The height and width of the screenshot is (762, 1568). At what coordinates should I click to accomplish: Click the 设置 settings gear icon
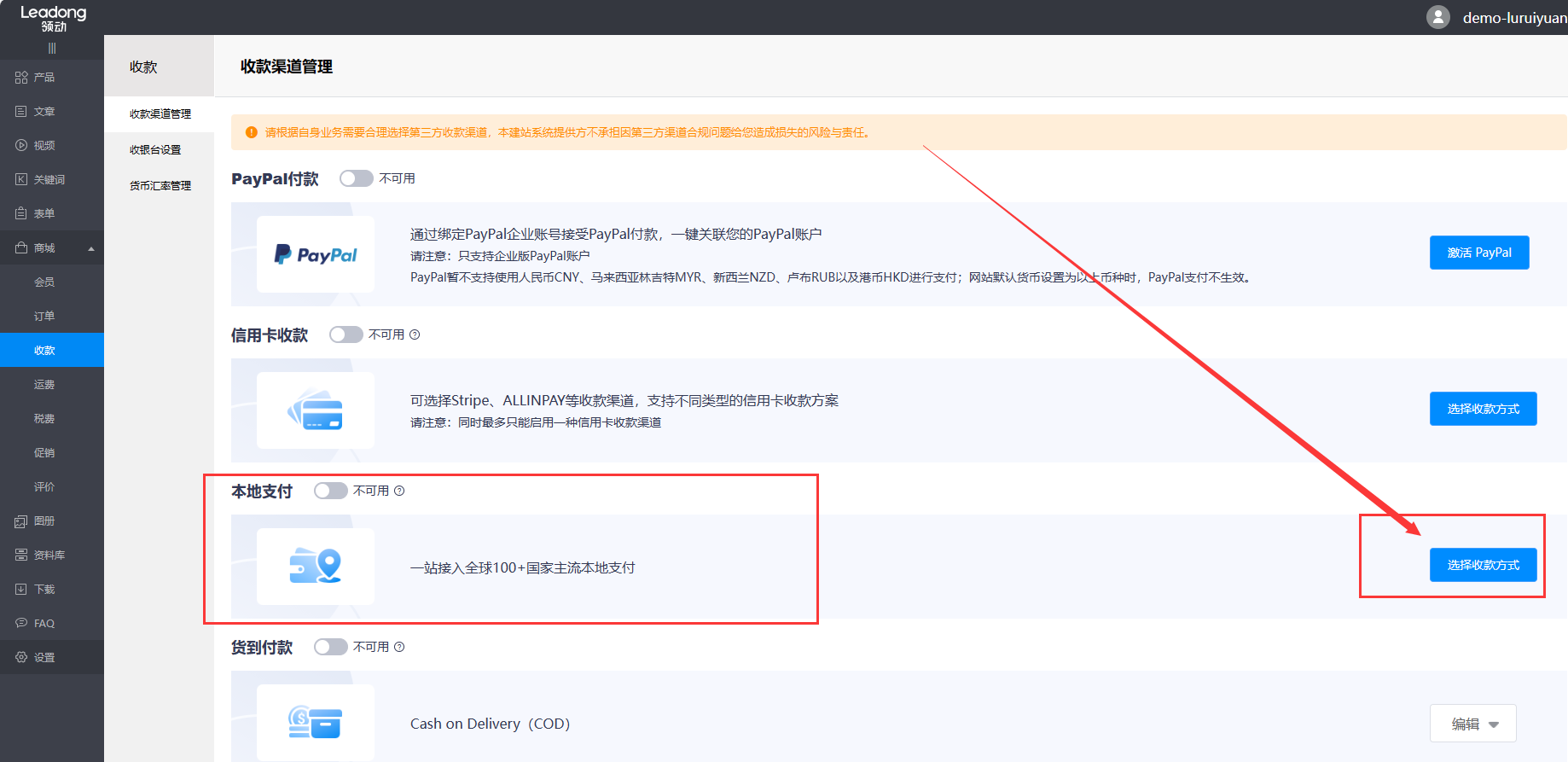21,658
